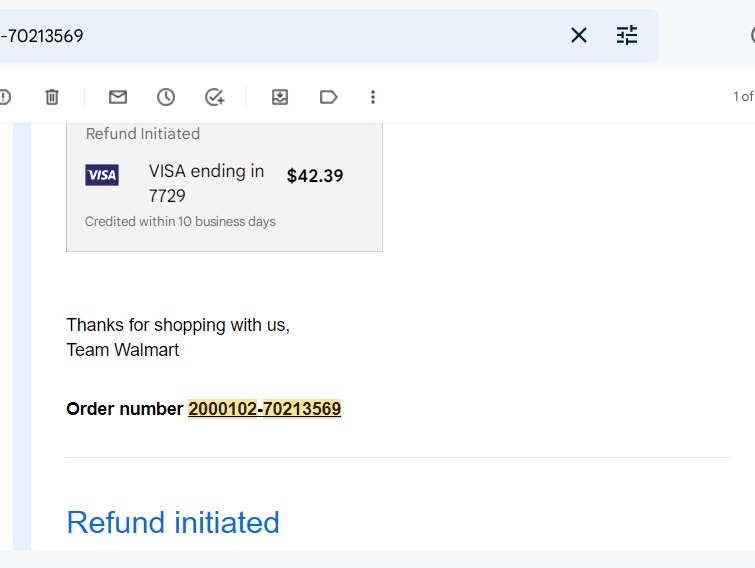Open order number link 2000102-70213569

click(x=264, y=409)
